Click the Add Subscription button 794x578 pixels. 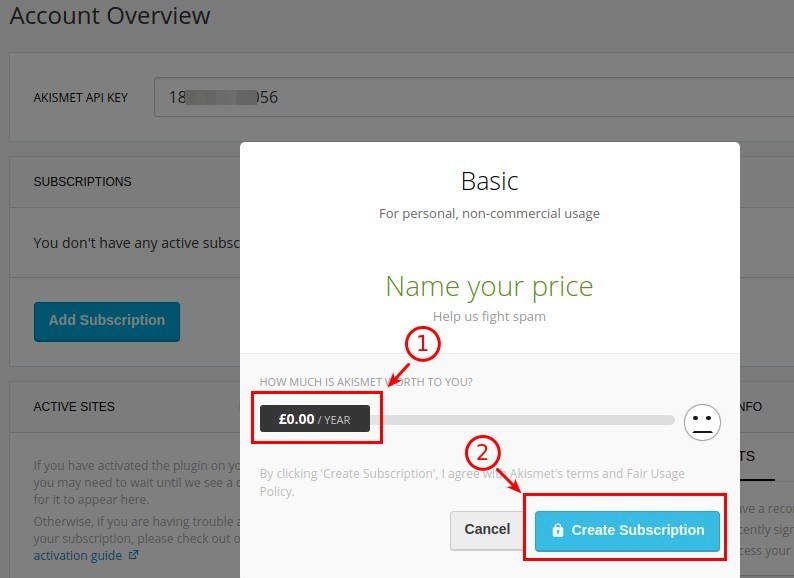point(107,321)
